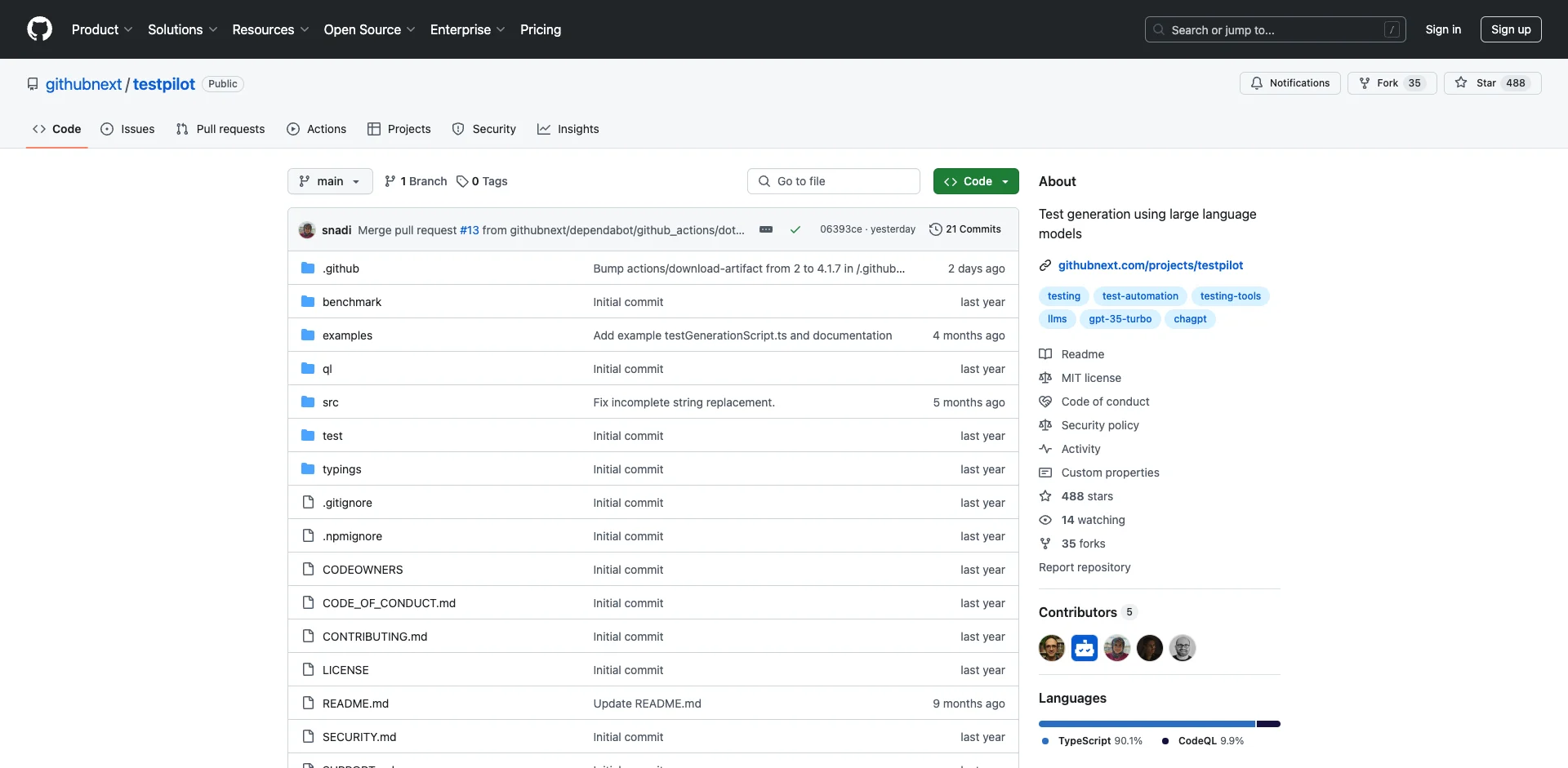Viewport: 1568px width, 768px height.
Task: Click the GitHub Octocat logo
Action: tap(39, 29)
